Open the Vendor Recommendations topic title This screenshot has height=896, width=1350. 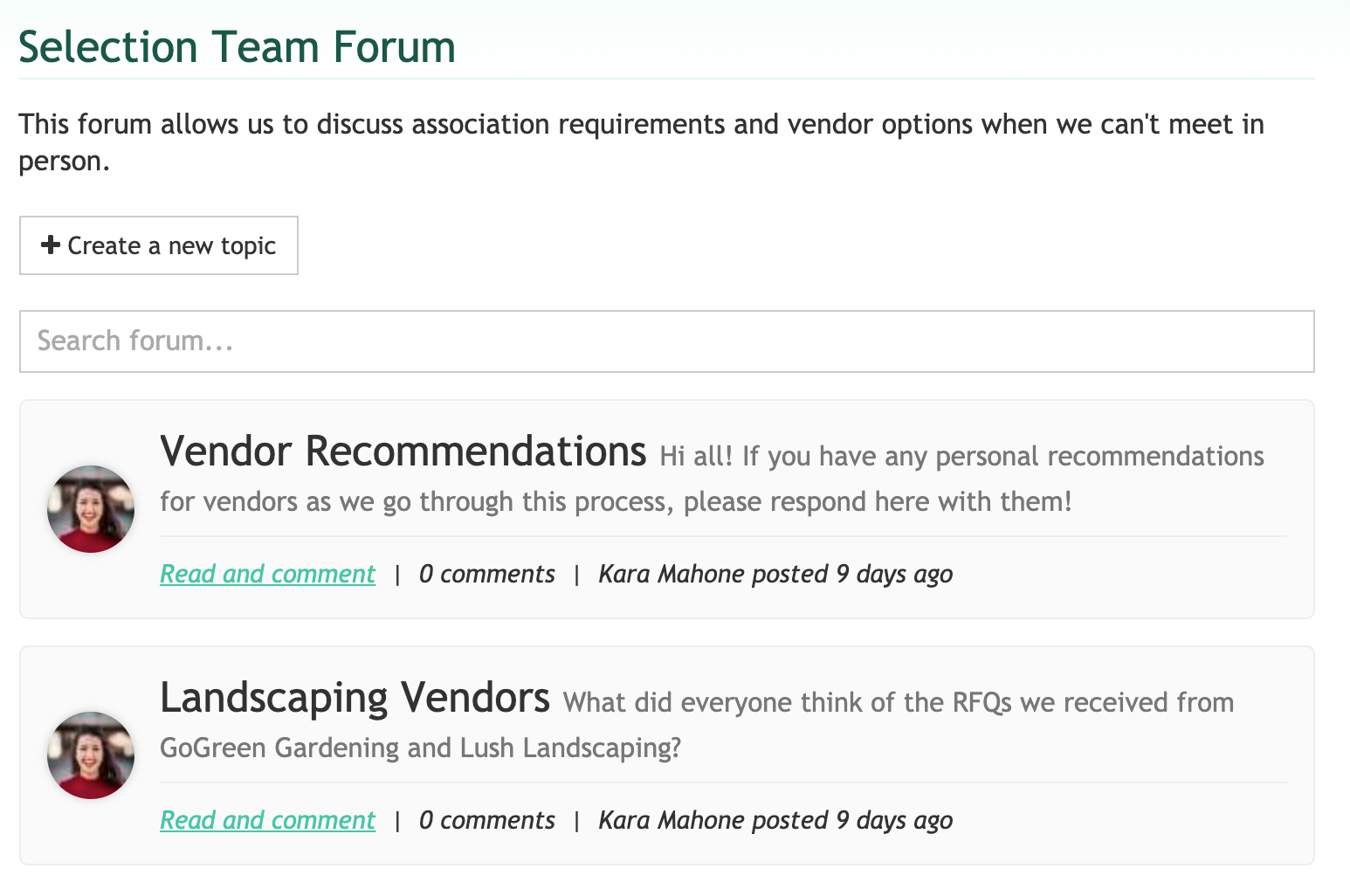pos(403,452)
